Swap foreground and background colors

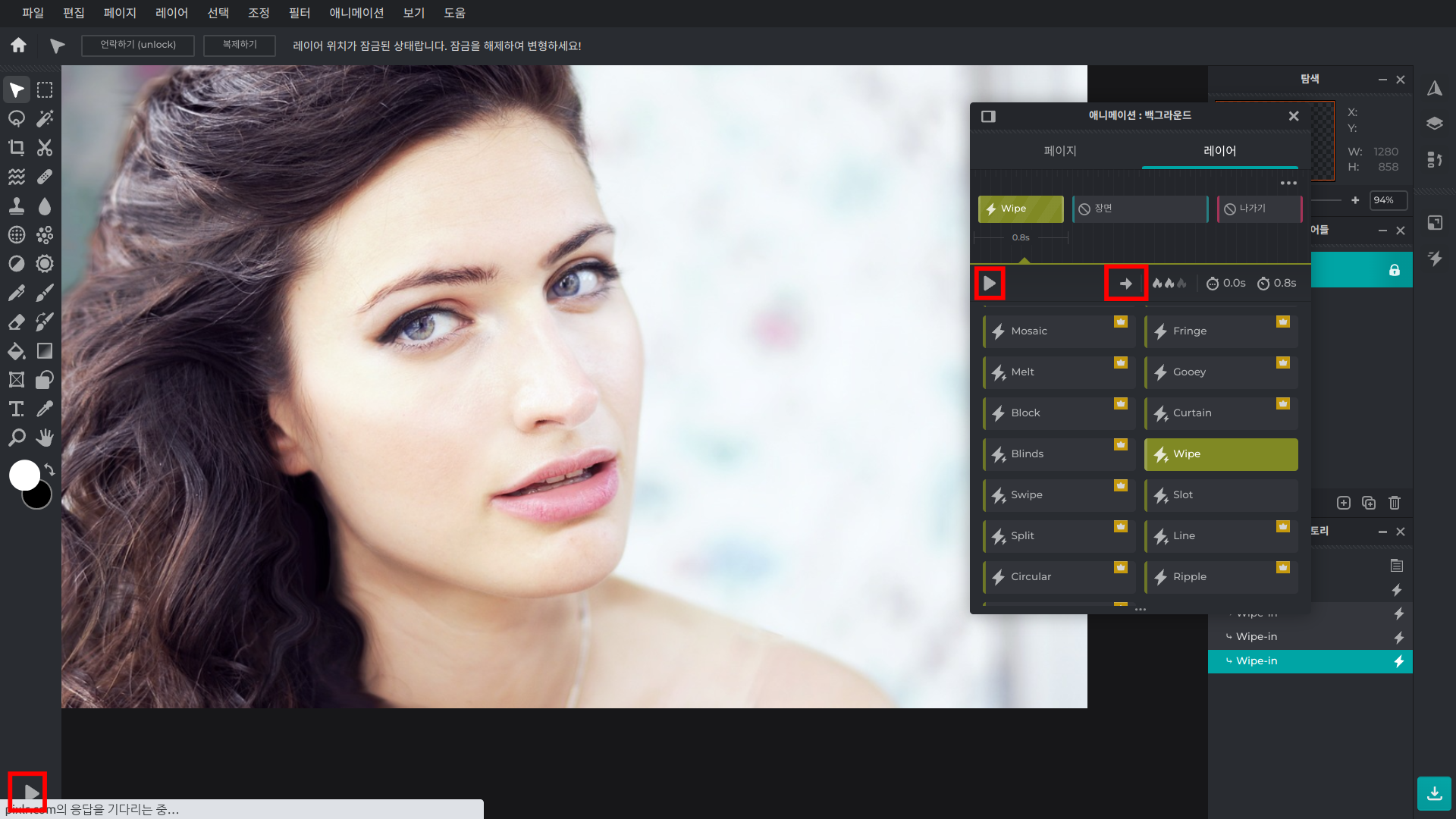click(x=50, y=469)
